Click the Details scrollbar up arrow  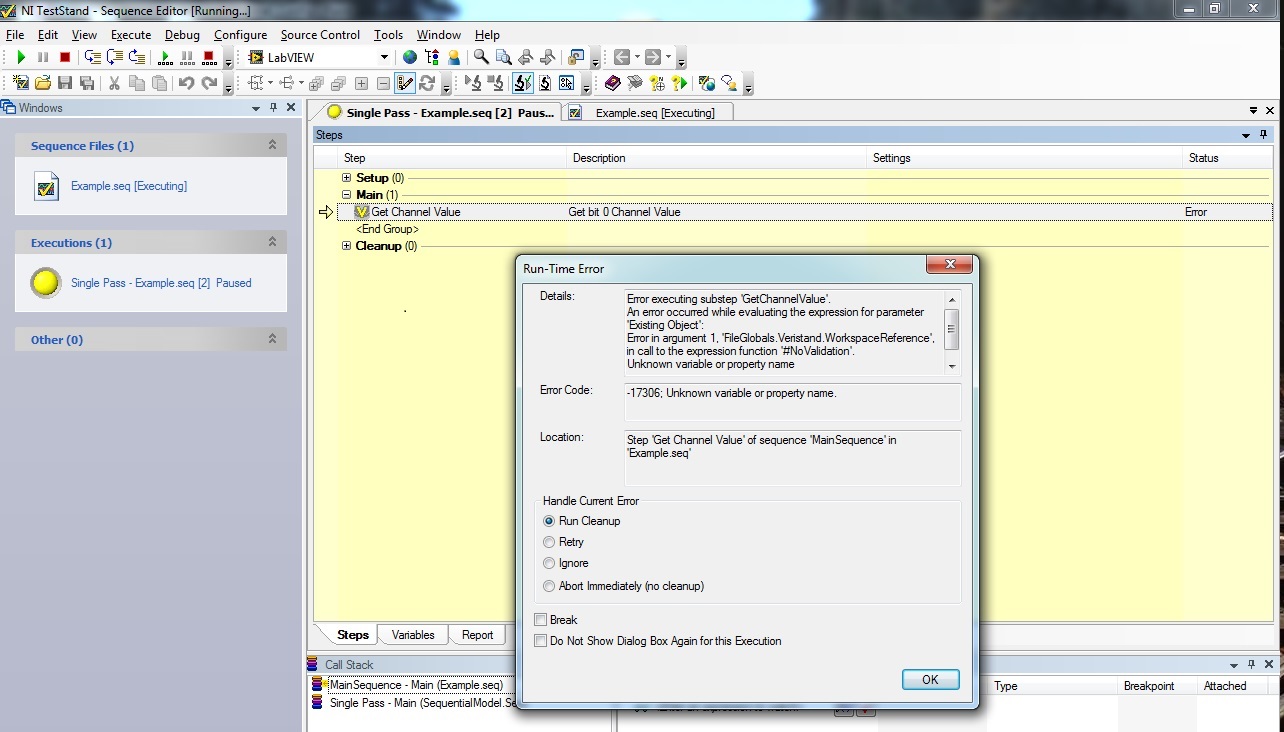[x=952, y=299]
